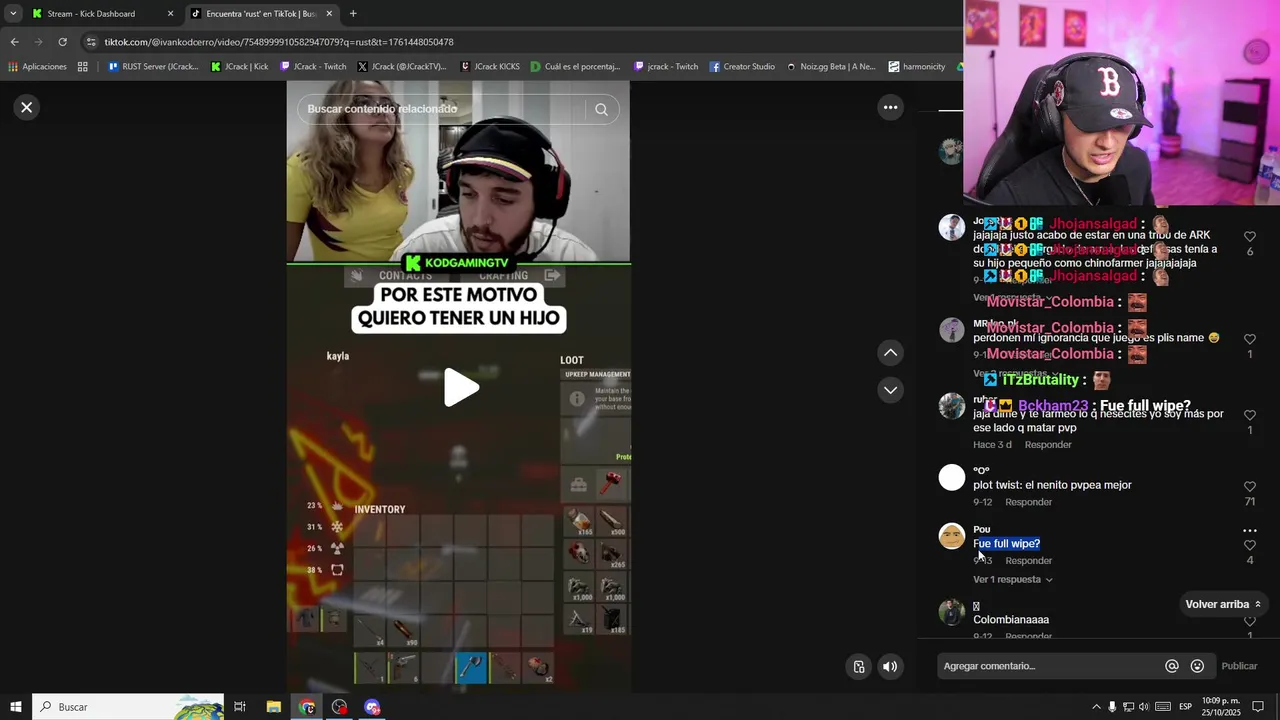Image resolution: width=1280 pixels, height=720 pixels.
Task: Like the 'te farmeo' comment heart
Action: pyautogui.click(x=1250, y=415)
